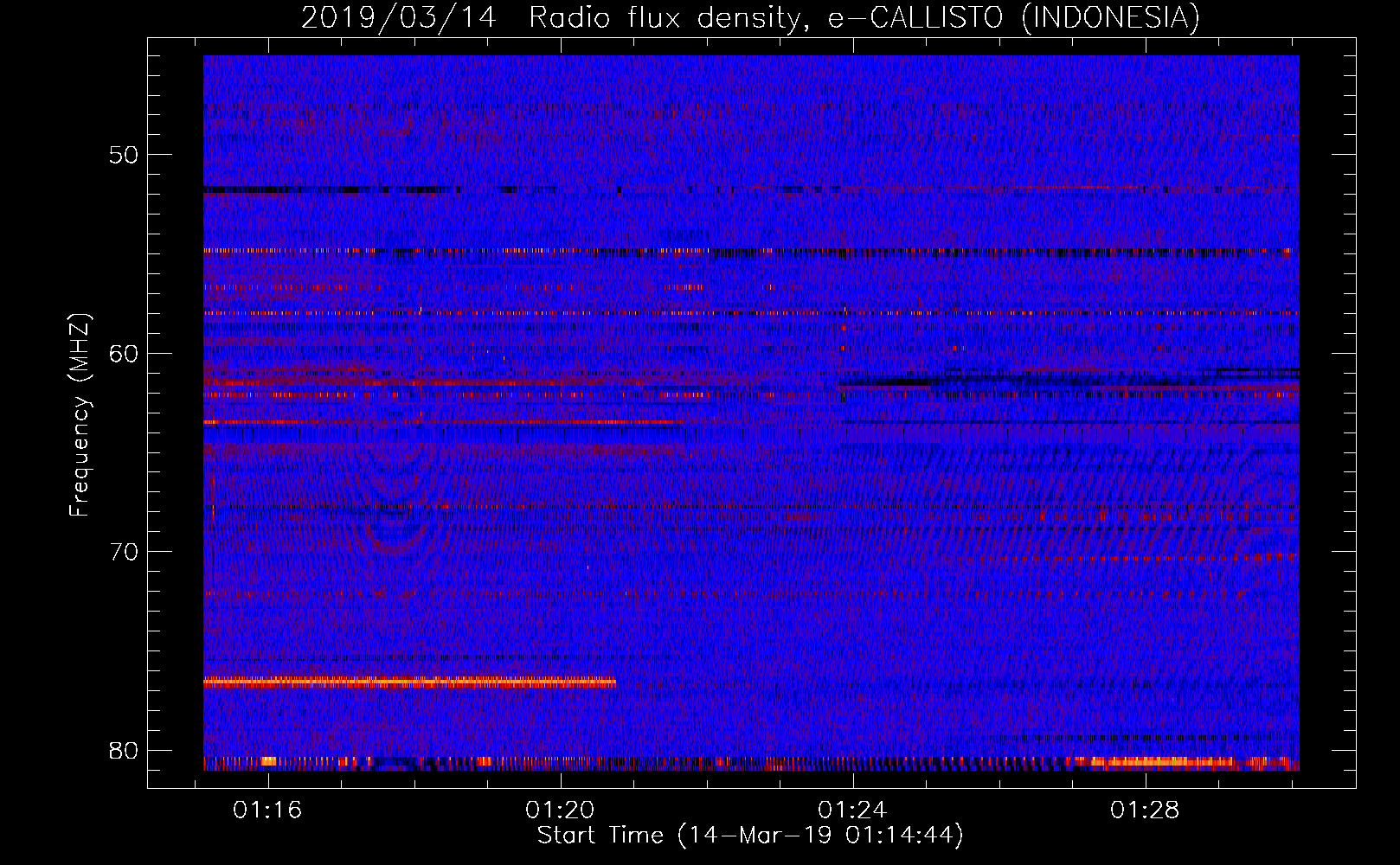Click the "Start Time (14-Mar-19 01:14:44)" x-axis label

pos(750,836)
